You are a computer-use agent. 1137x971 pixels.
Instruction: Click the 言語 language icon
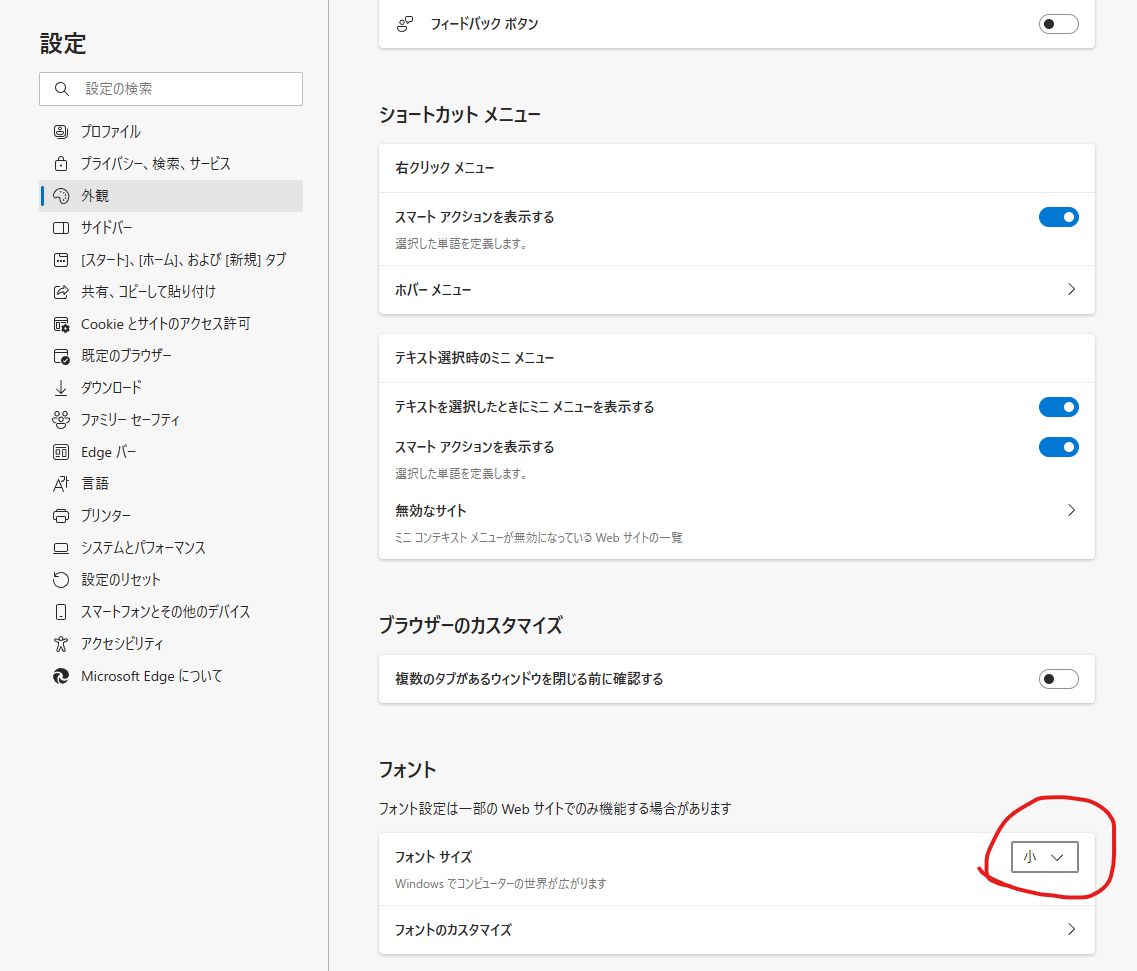61,484
